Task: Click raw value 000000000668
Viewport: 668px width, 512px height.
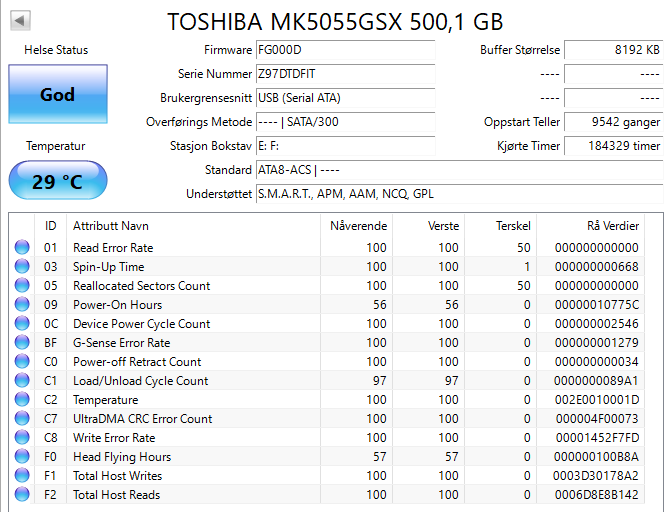Action: click(x=596, y=267)
